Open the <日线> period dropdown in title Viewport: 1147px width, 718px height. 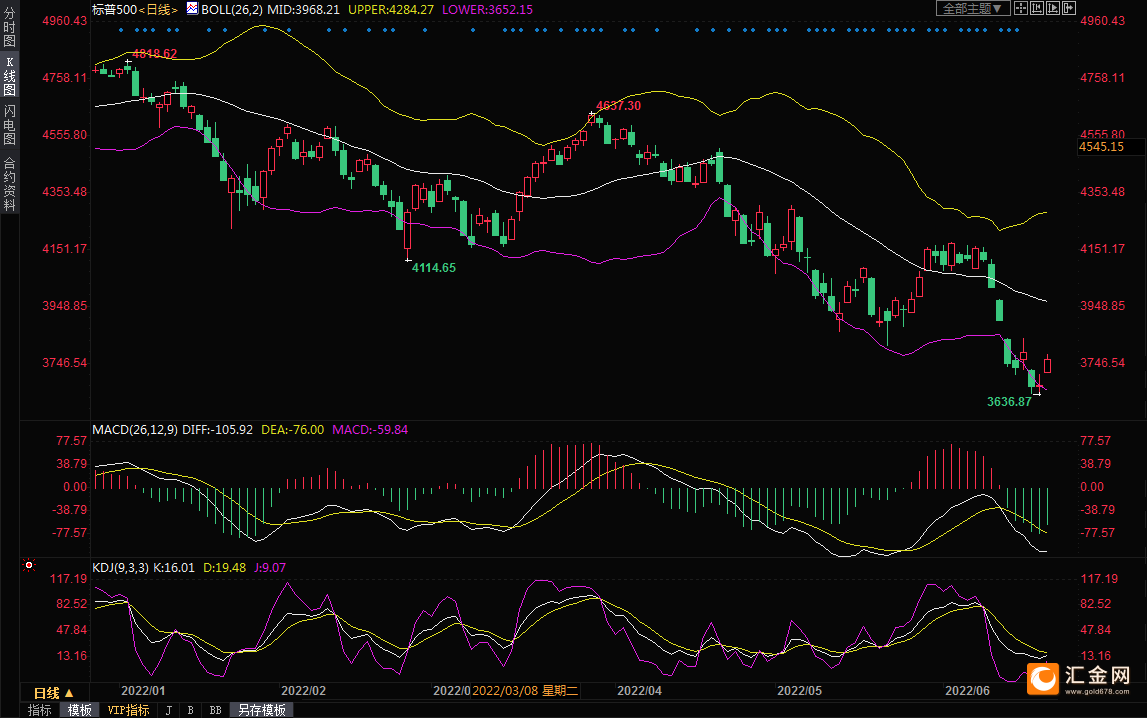(158, 9)
